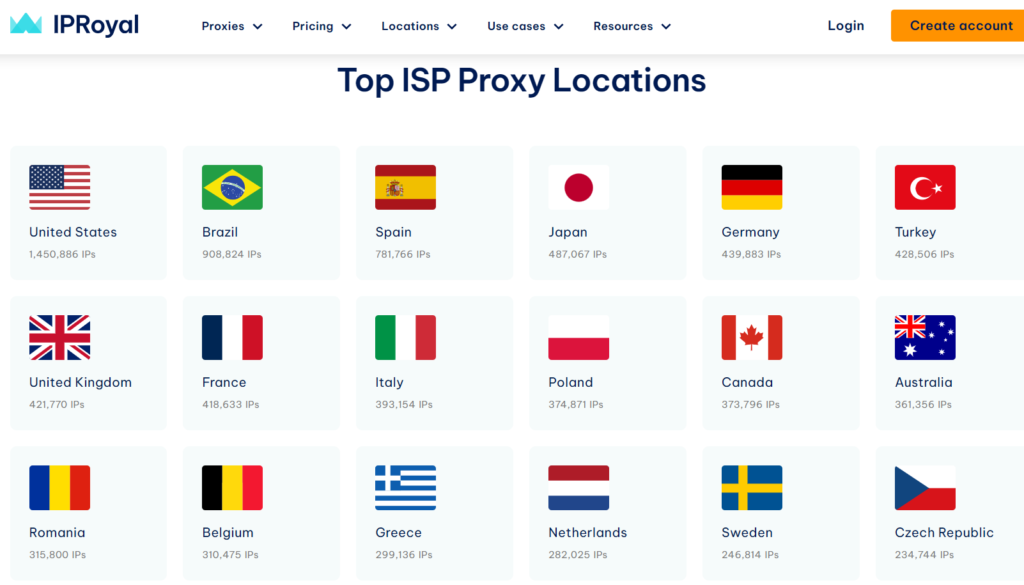Click the 1,450,886 IPs count

pos(62,254)
